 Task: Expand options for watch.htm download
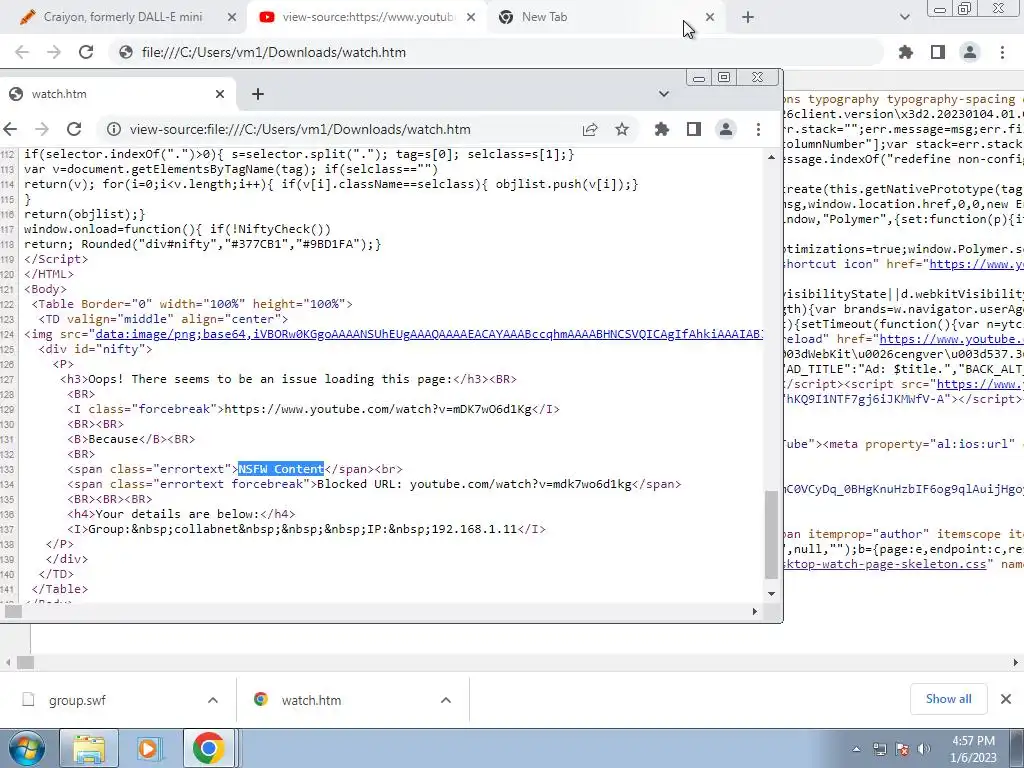point(446,700)
